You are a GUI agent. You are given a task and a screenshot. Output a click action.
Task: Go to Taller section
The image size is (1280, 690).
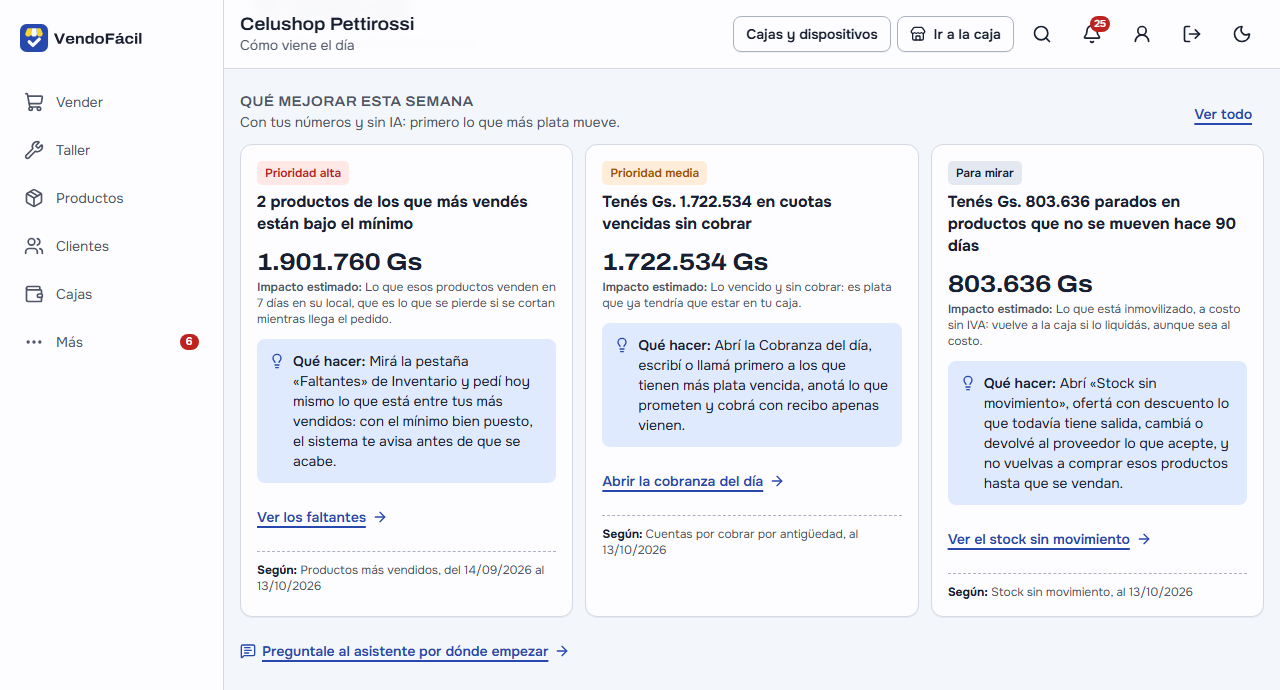(x=111, y=150)
